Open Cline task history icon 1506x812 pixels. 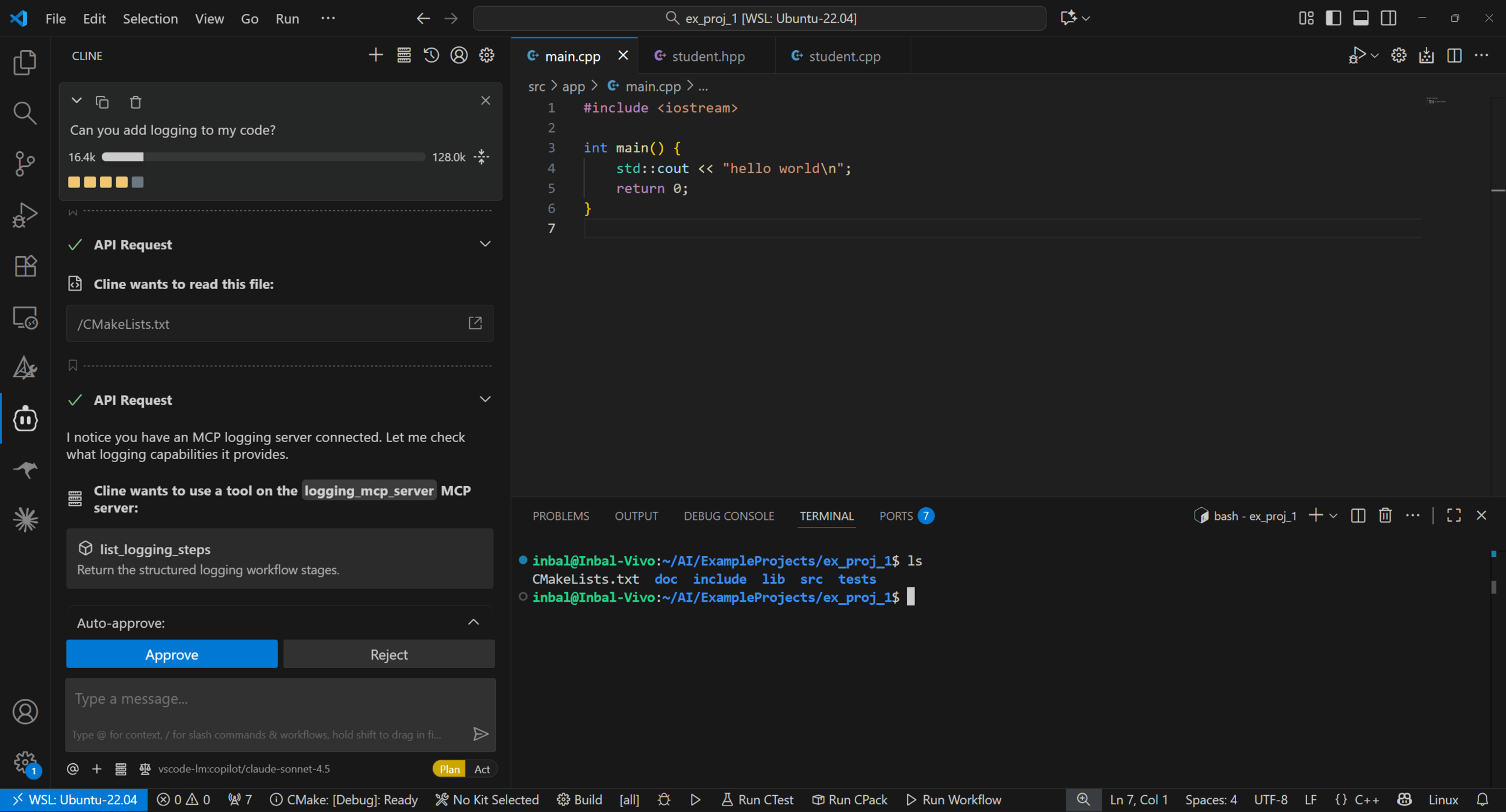coord(431,55)
